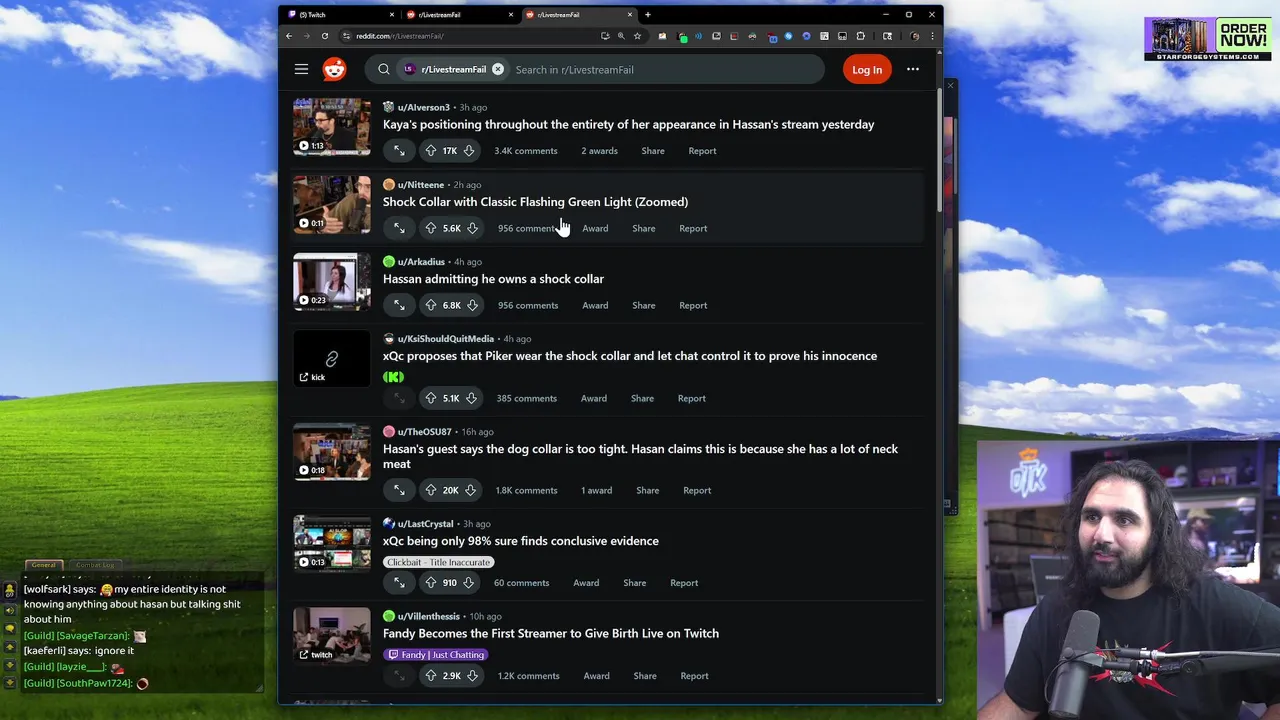This screenshot has height=720, width=1280.
Task: Open the three-dot more options menu beside Log In
Action: (912, 69)
